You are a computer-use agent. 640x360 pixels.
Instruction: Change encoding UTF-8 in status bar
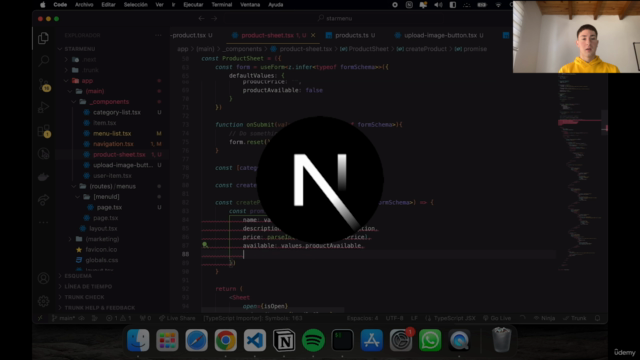(x=394, y=318)
